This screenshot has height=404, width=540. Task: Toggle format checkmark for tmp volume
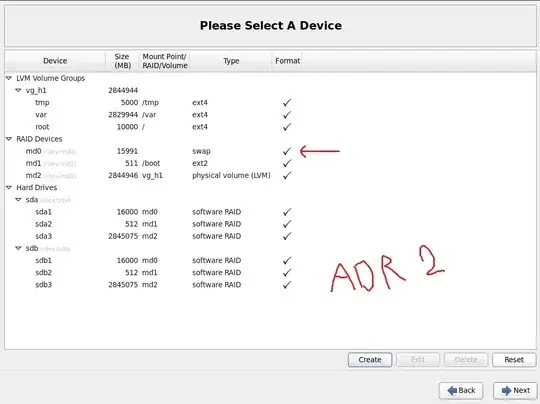[287, 103]
